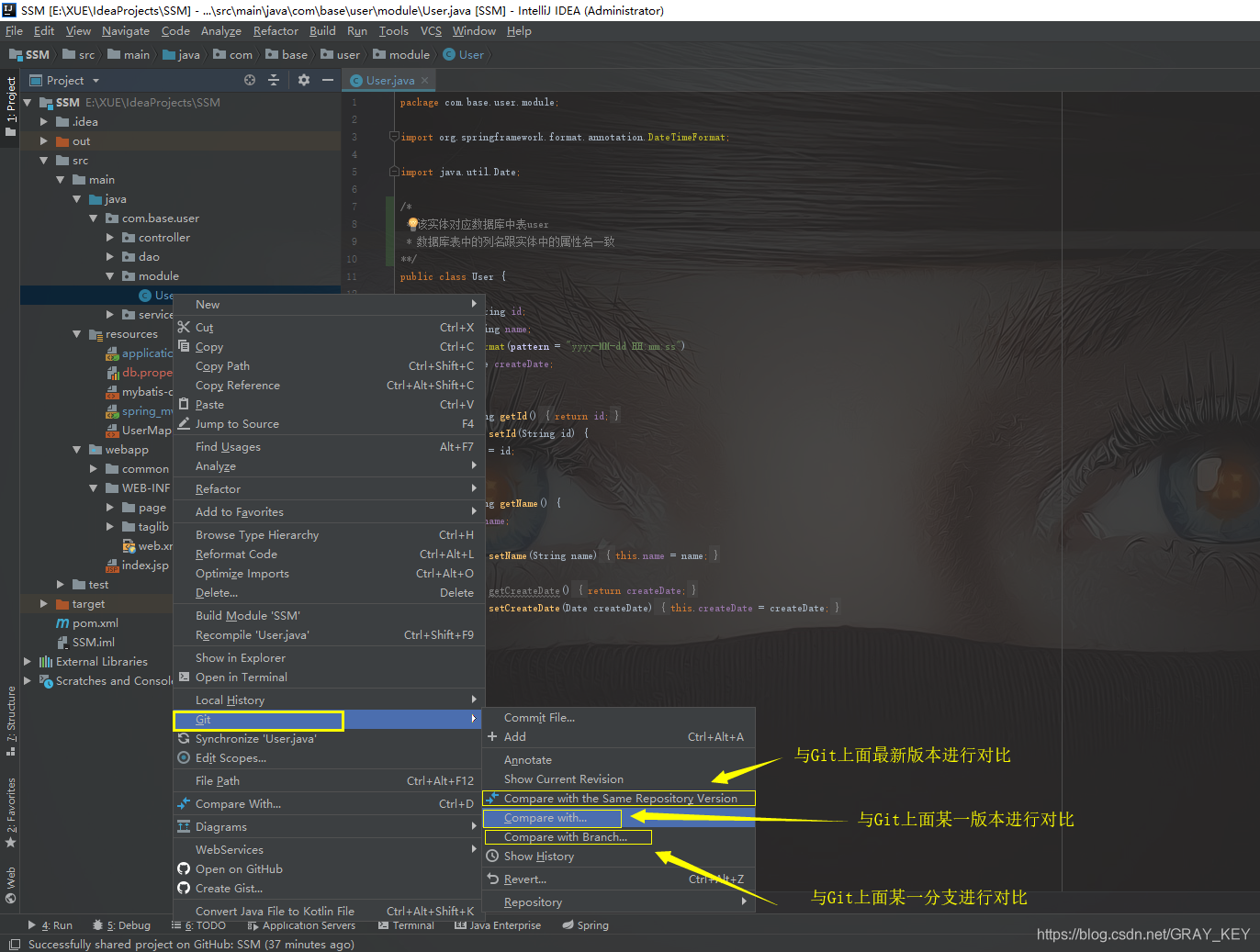Open Edit Scopes from context menu
Viewport: 1260px width, 952px height.
(327, 758)
